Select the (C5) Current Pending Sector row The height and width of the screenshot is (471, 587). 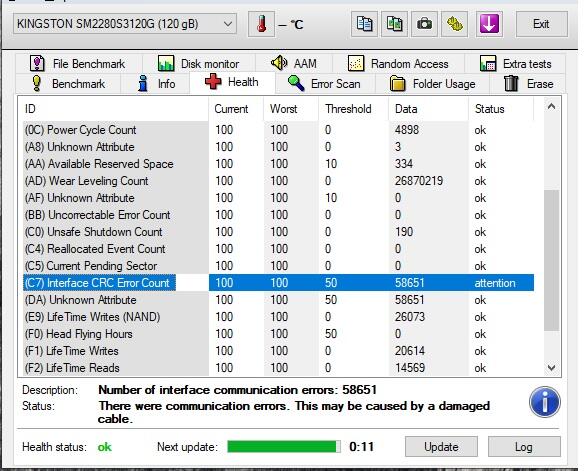click(279, 266)
